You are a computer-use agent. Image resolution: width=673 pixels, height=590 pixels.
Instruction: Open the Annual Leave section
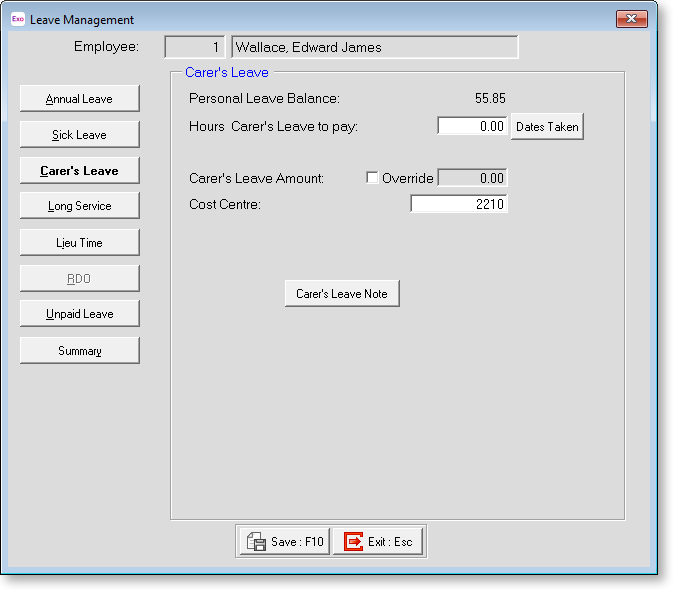[x=79, y=99]
